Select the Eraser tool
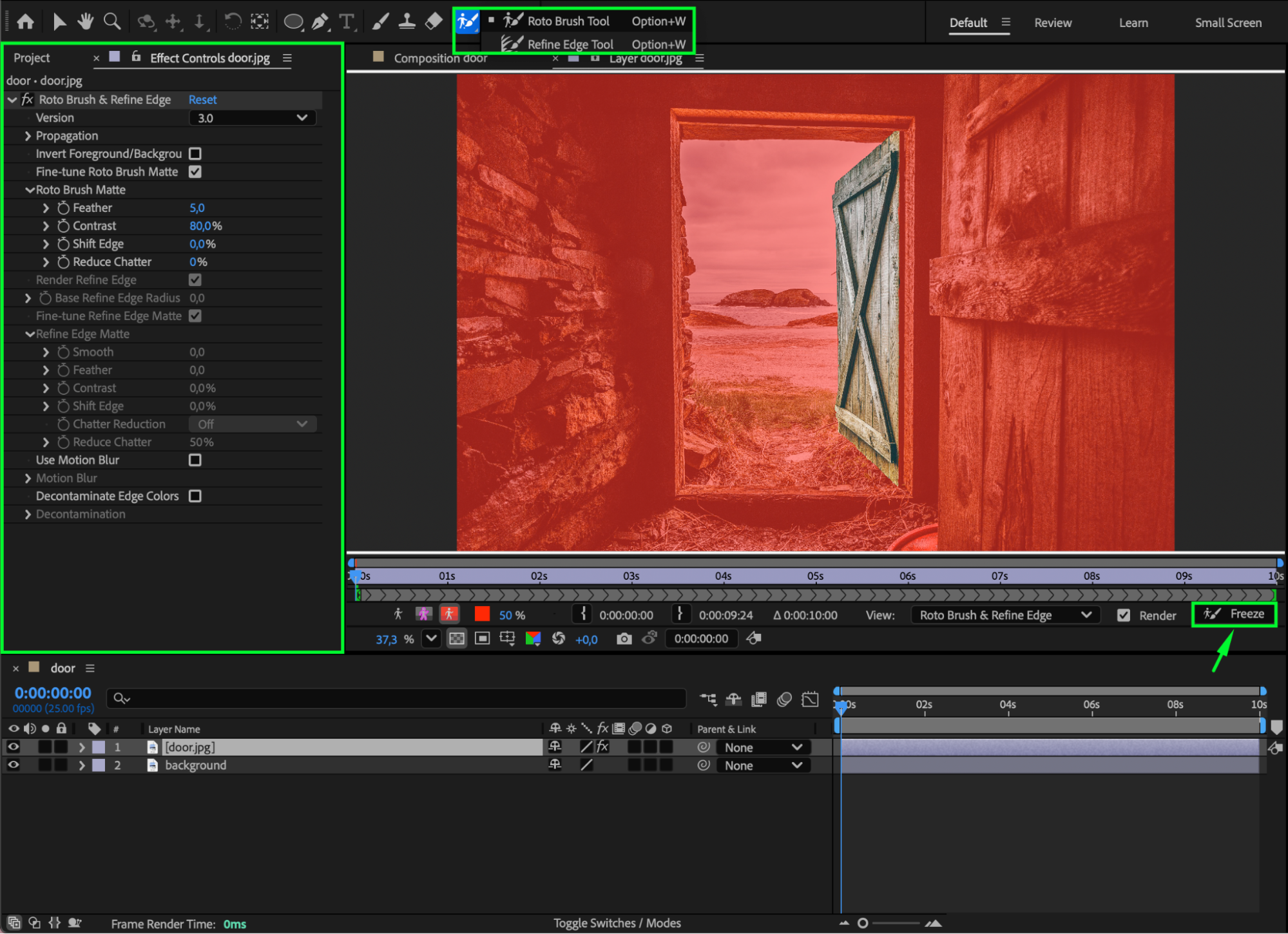This screenshot has height=934, width=1288. pyautogui.click(x=434, y=21)
